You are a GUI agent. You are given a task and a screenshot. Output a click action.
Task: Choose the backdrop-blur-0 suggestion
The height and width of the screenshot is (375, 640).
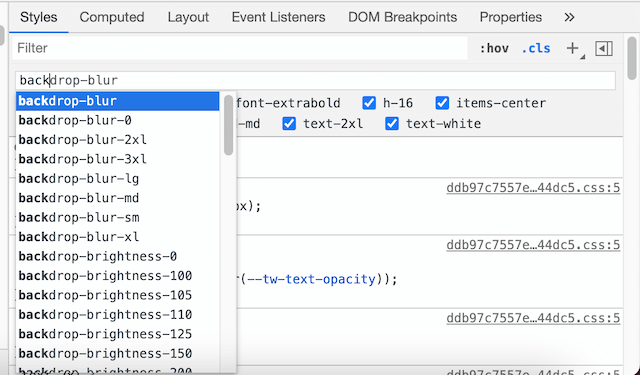(x=118, y=120)
